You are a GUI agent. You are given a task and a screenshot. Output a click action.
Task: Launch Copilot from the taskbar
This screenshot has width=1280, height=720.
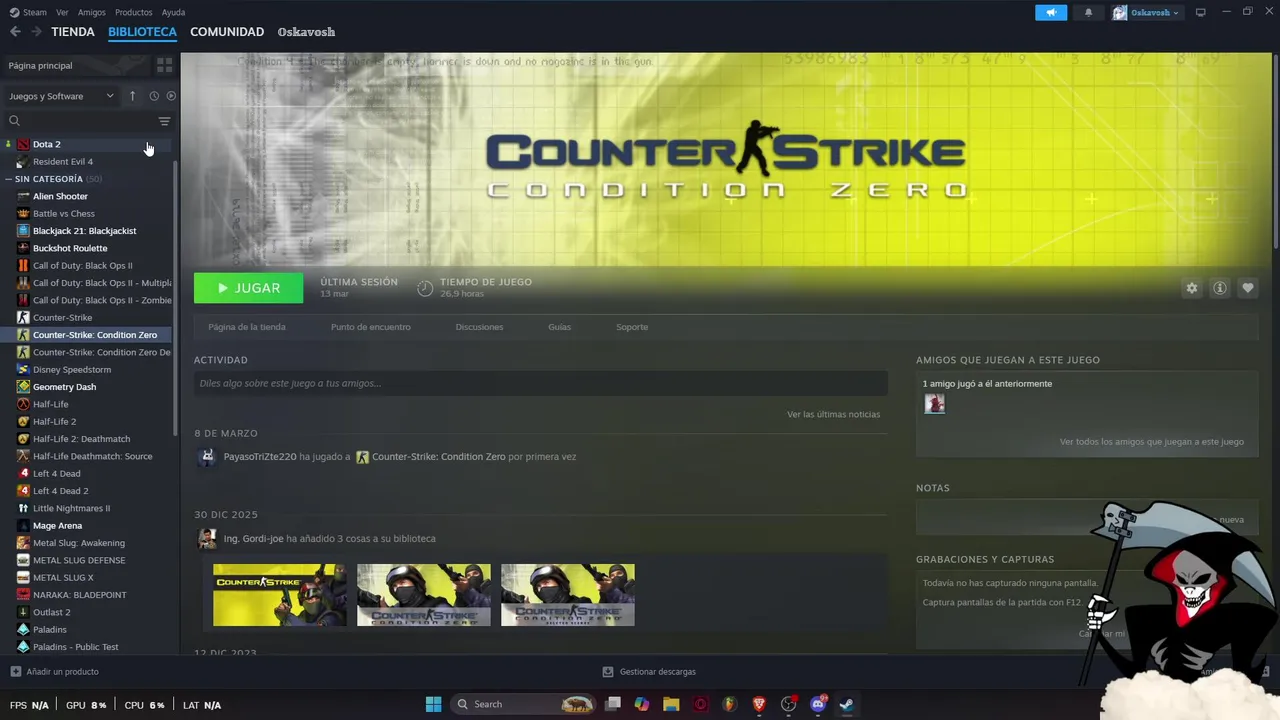[642, 704]
